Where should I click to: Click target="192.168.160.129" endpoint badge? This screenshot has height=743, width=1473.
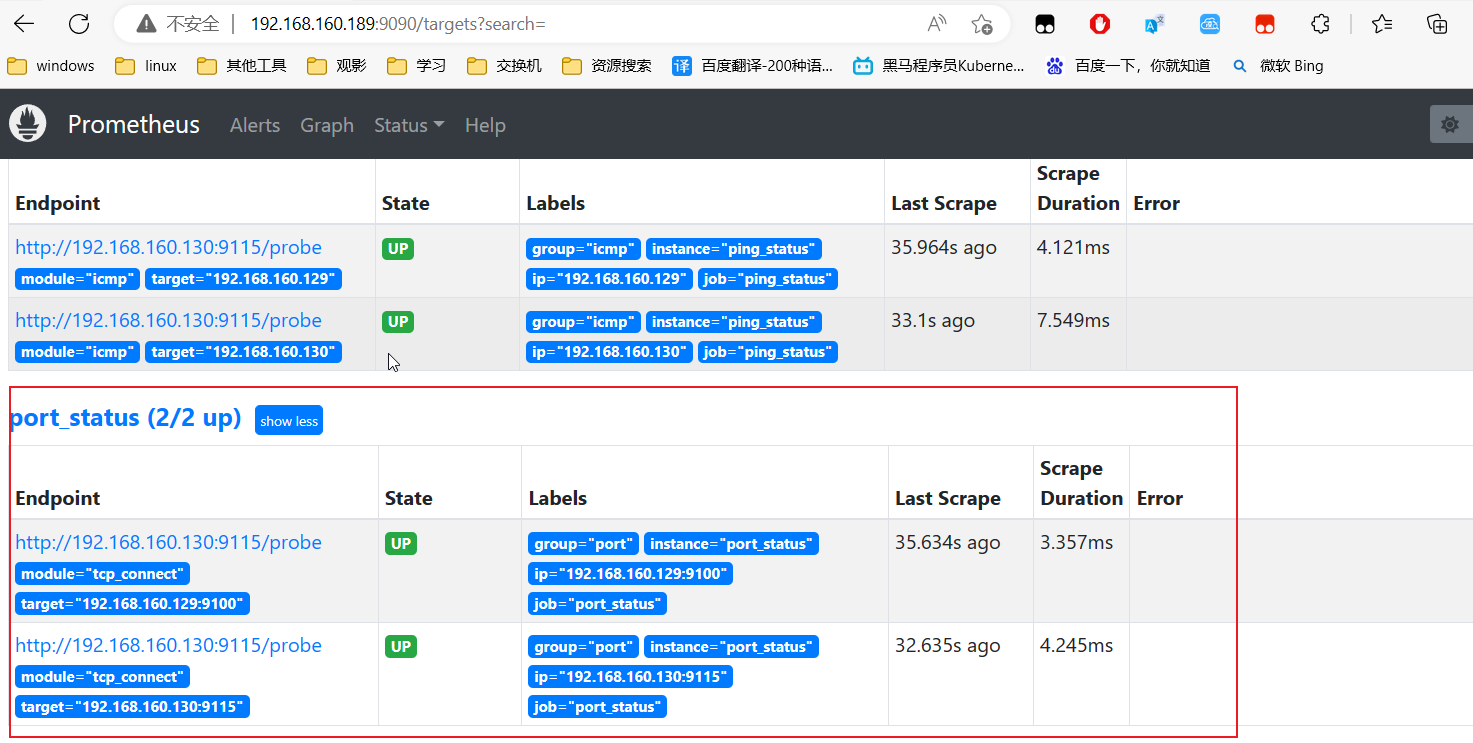tap(243, 279)
